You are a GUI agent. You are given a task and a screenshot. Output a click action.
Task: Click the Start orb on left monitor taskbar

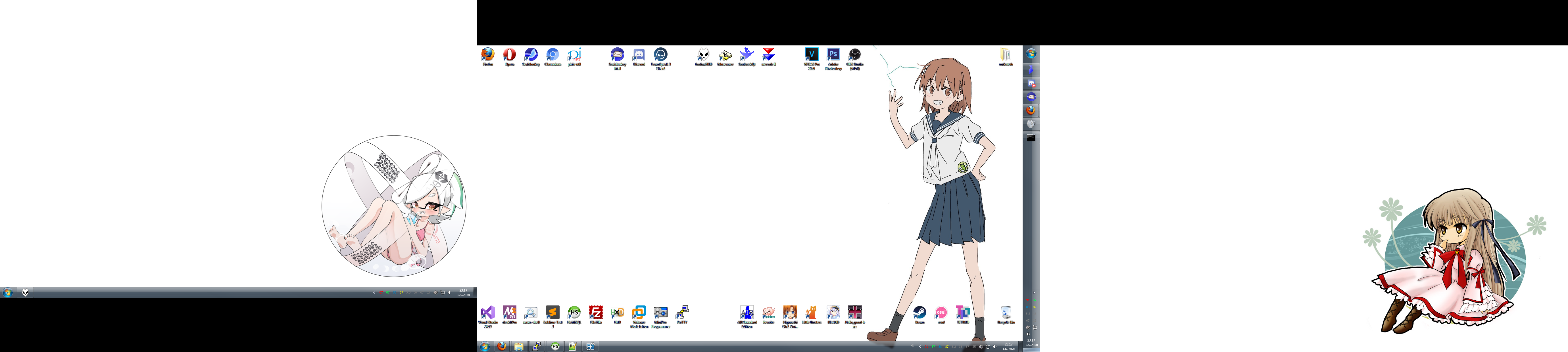click(8, 292)
